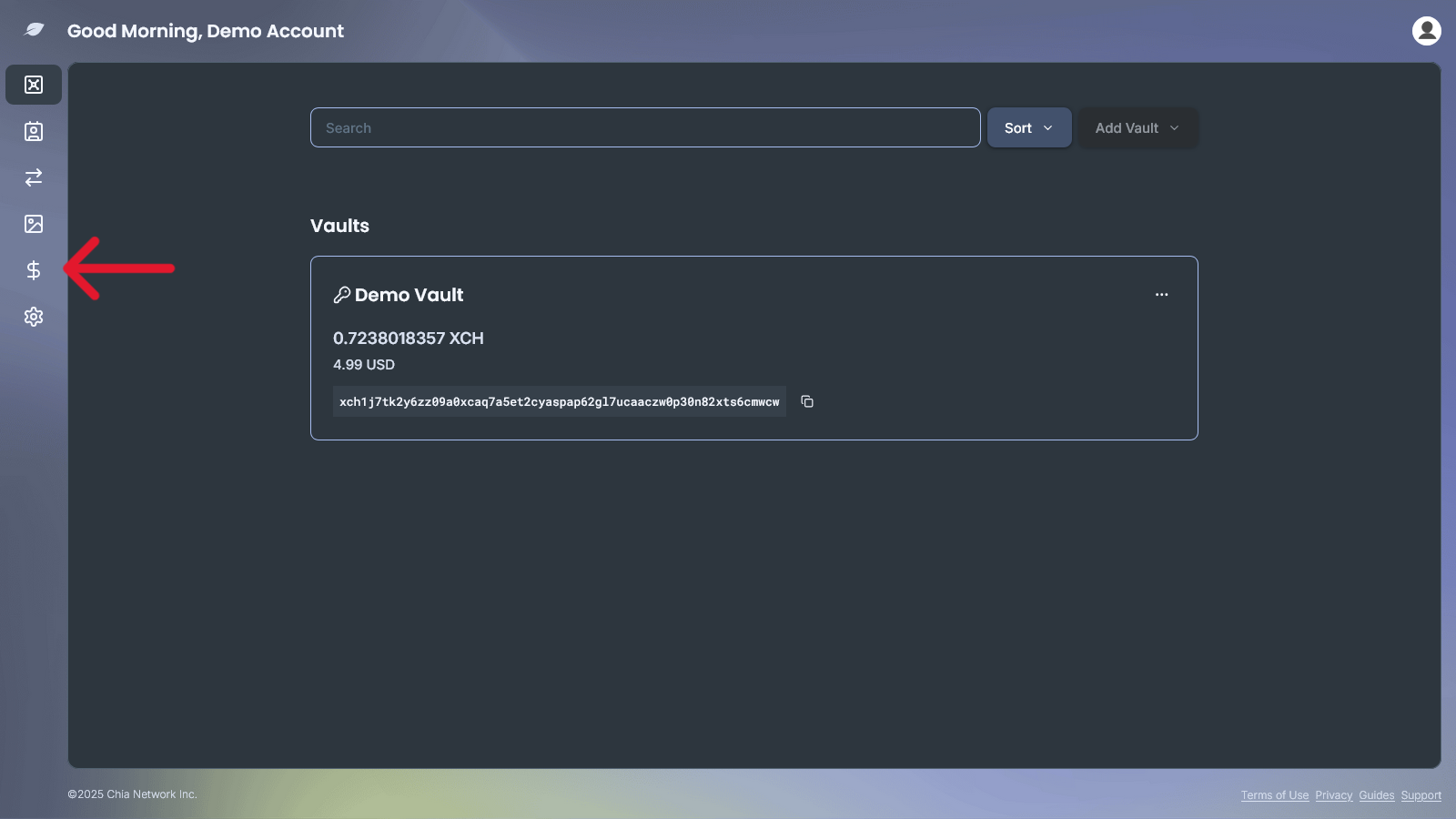The width and height of the screenshot is (1456, 819).
Task: Open the Guides footer link
Action: (x=1376, y=795)
